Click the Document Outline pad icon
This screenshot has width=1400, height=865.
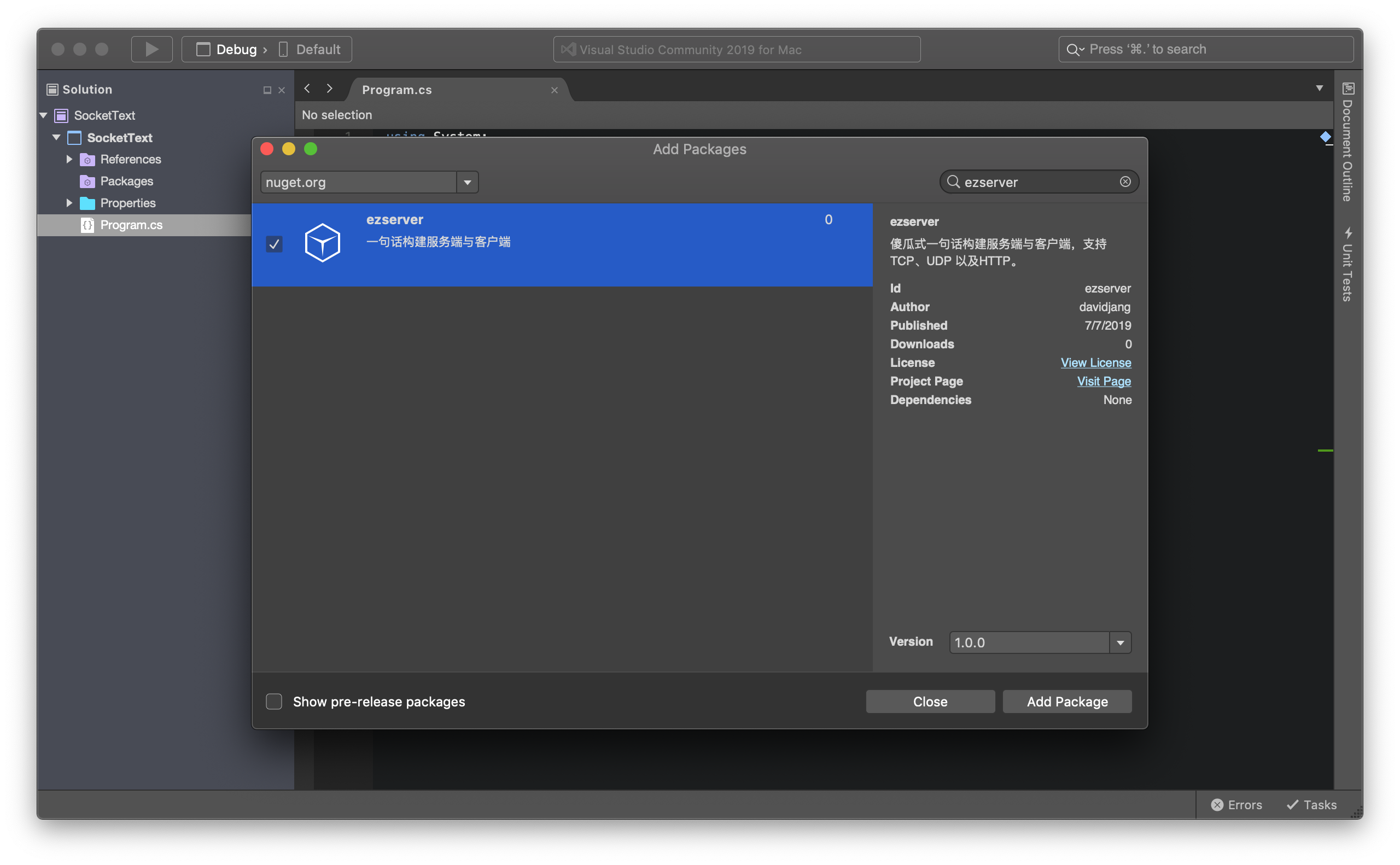point(1348,89)
